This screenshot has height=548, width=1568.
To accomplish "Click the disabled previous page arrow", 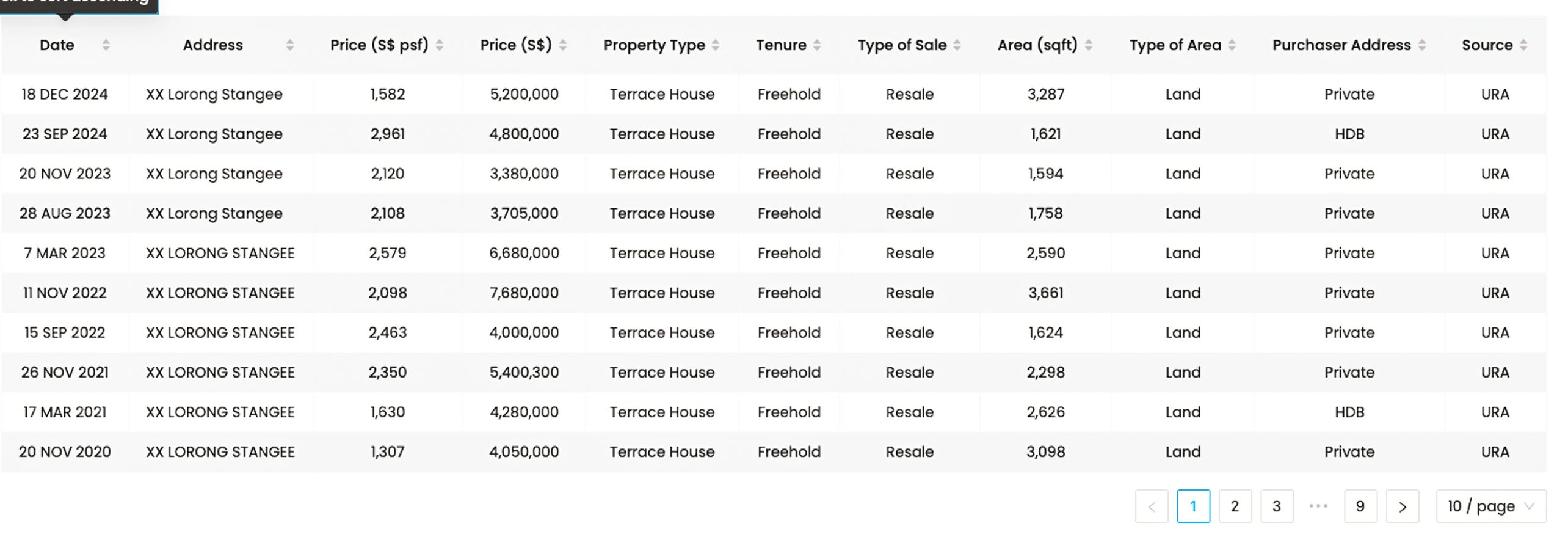I will point(1152,506).
